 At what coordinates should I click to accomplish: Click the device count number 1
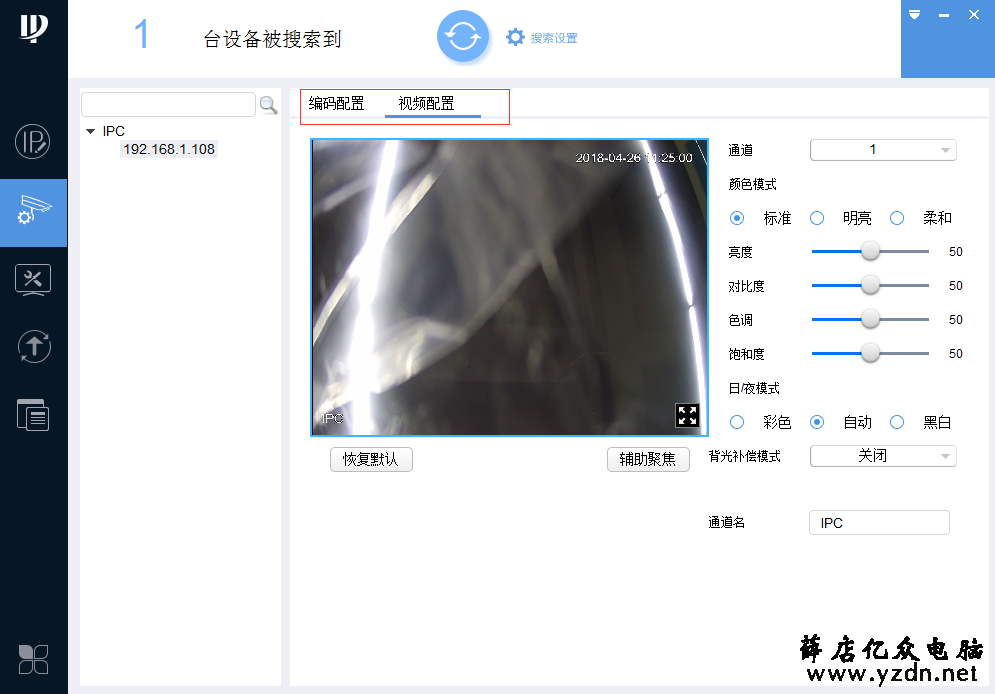[x=142, y=34]
